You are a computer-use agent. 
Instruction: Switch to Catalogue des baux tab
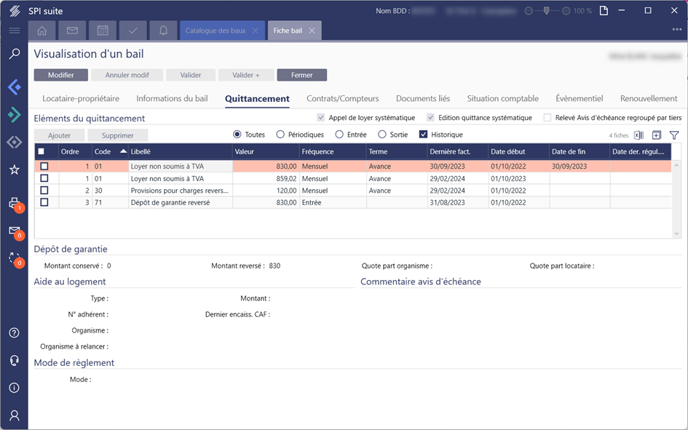tap(216, 31)
